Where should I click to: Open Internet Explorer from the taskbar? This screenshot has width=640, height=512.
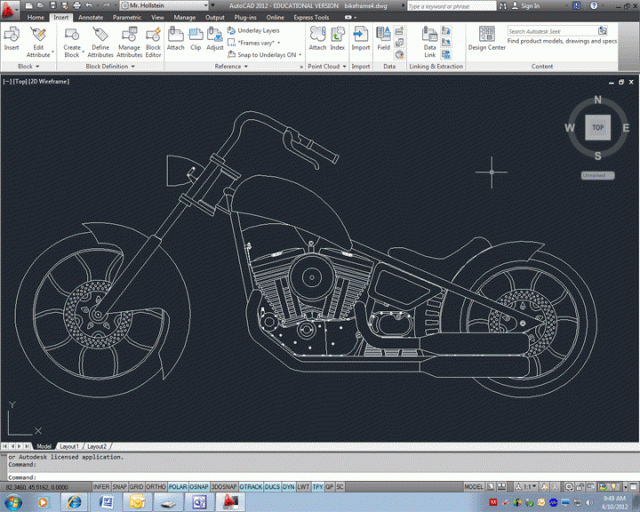[x=74, y=502]
